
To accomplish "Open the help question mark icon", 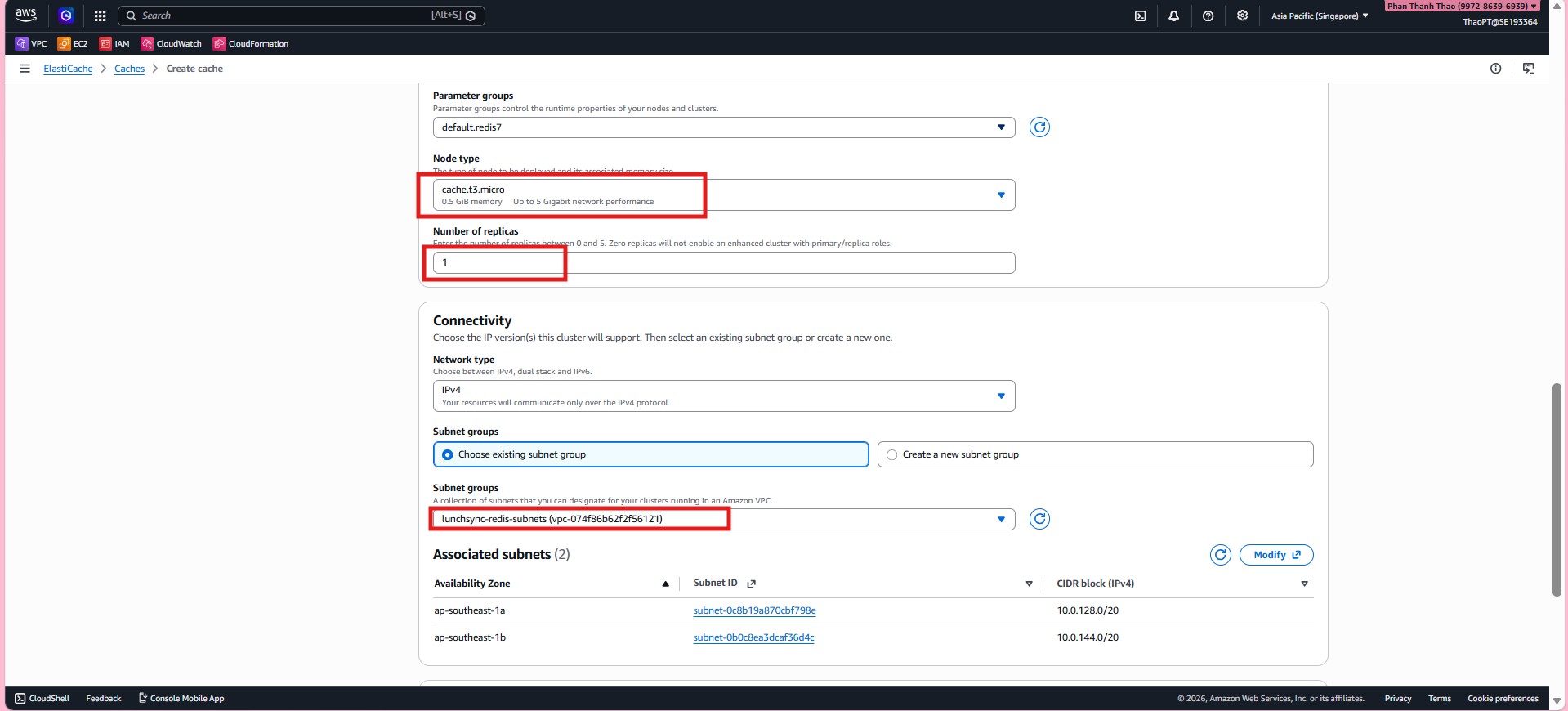I will (1208, 16).
